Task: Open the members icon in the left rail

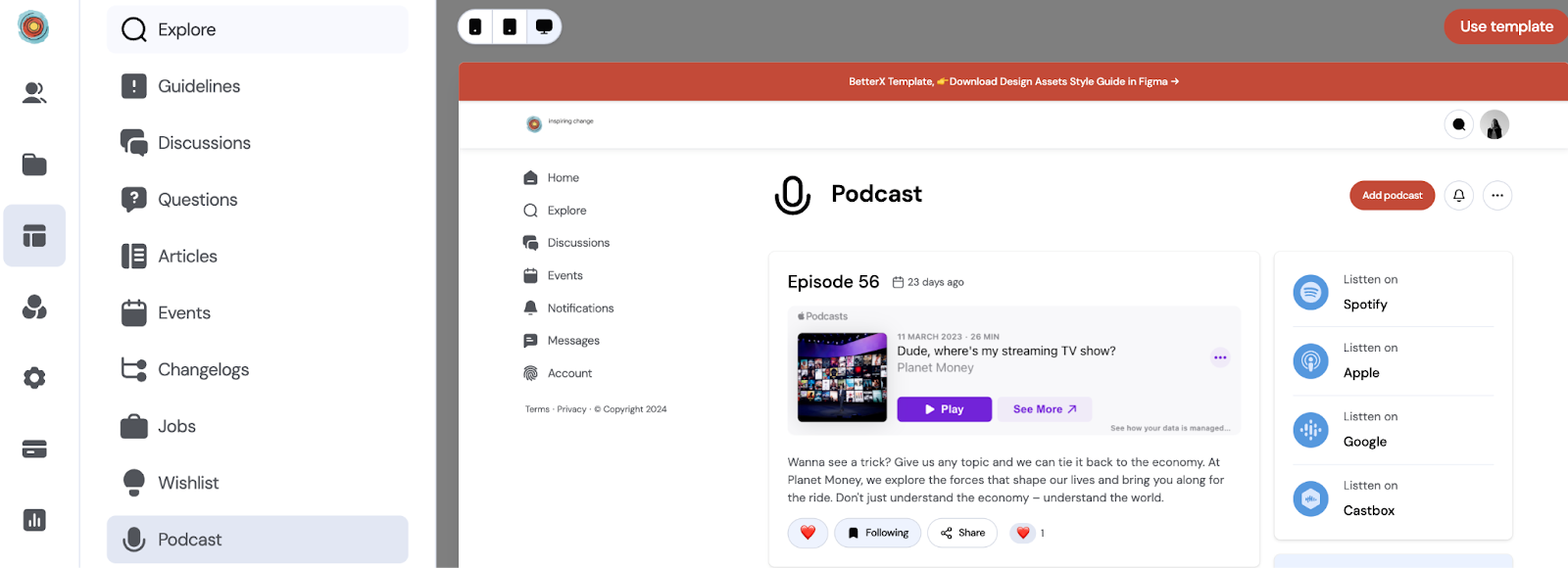Action: point(34,93)
